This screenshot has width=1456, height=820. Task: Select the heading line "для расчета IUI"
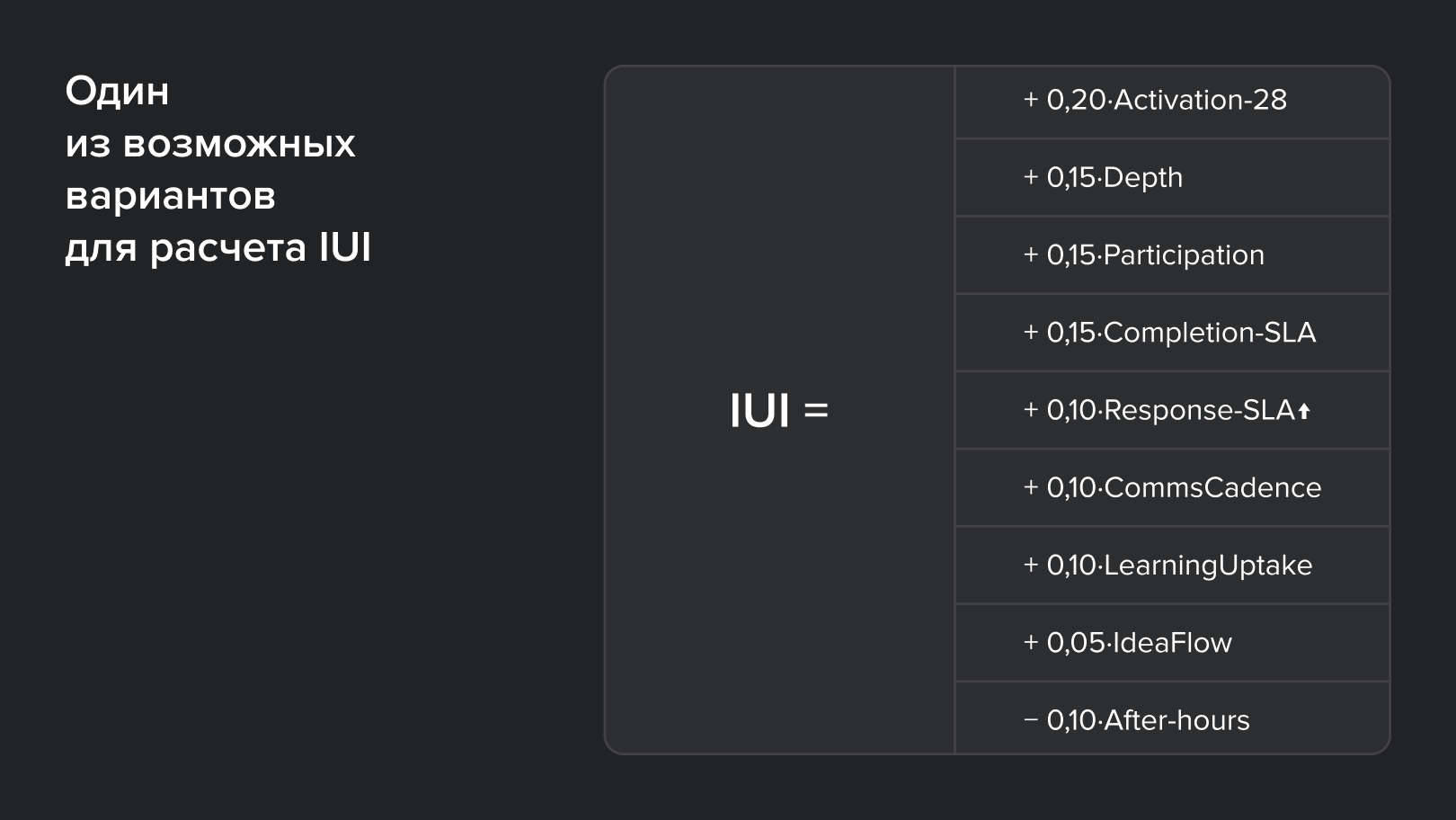[218, 248]
